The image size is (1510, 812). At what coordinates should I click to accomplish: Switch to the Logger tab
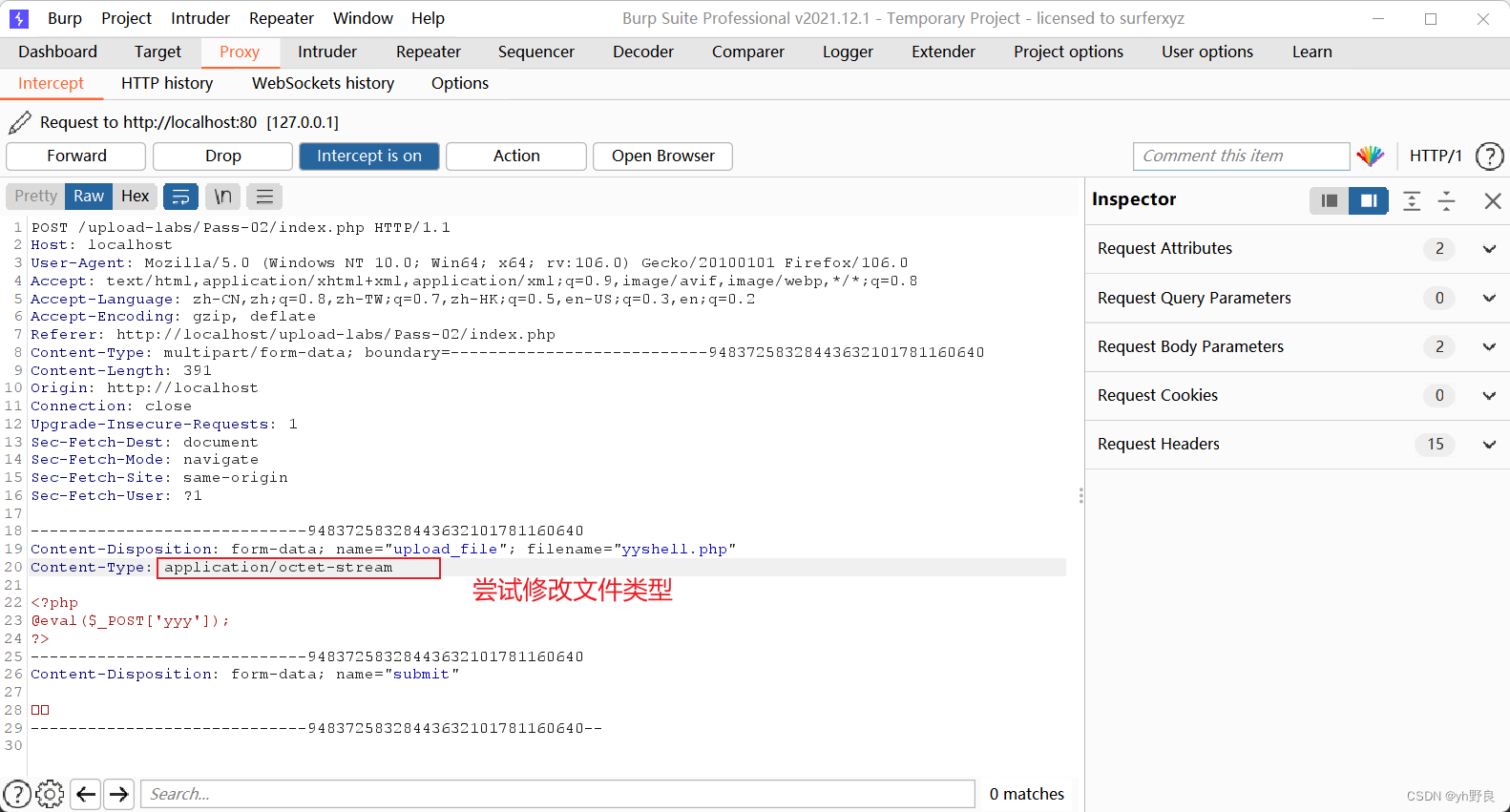click(849, 52)
